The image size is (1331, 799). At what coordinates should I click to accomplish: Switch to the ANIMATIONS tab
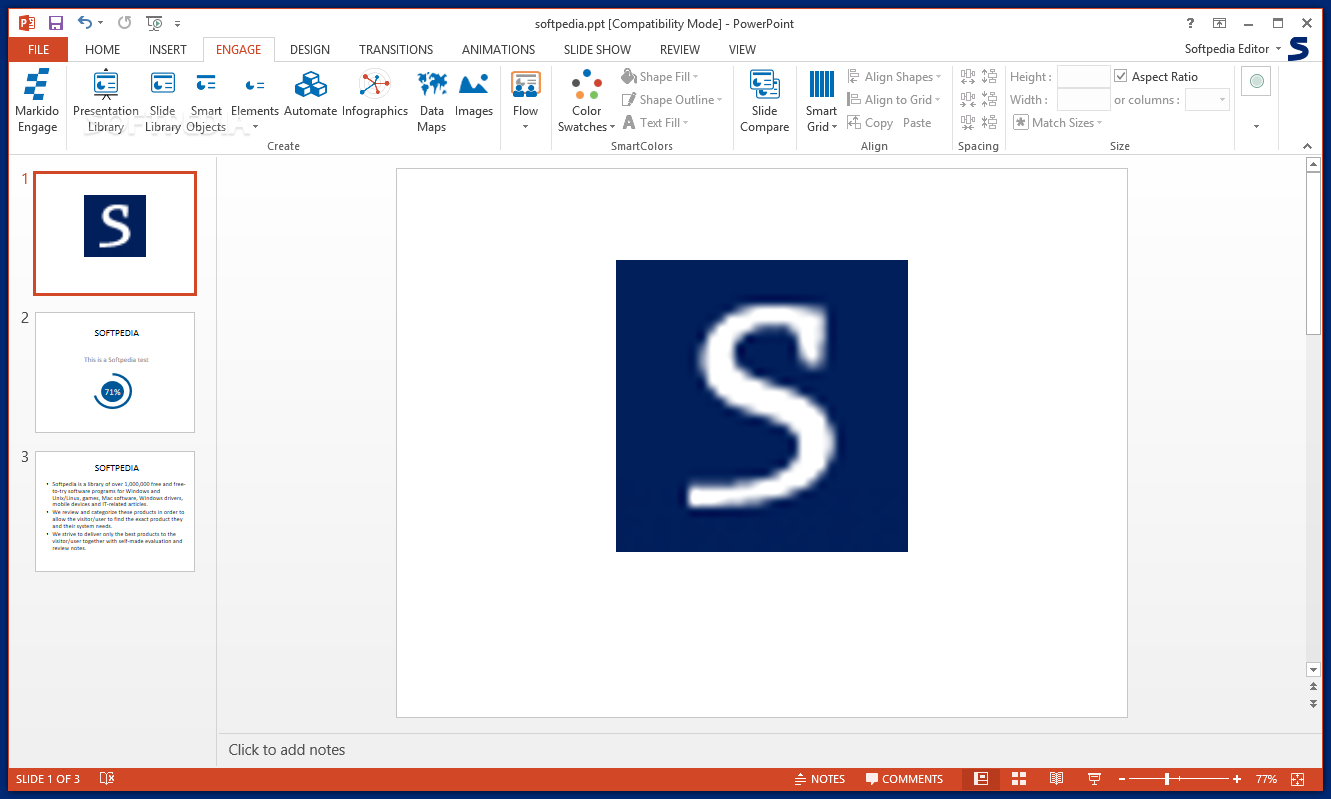point(499,49)
